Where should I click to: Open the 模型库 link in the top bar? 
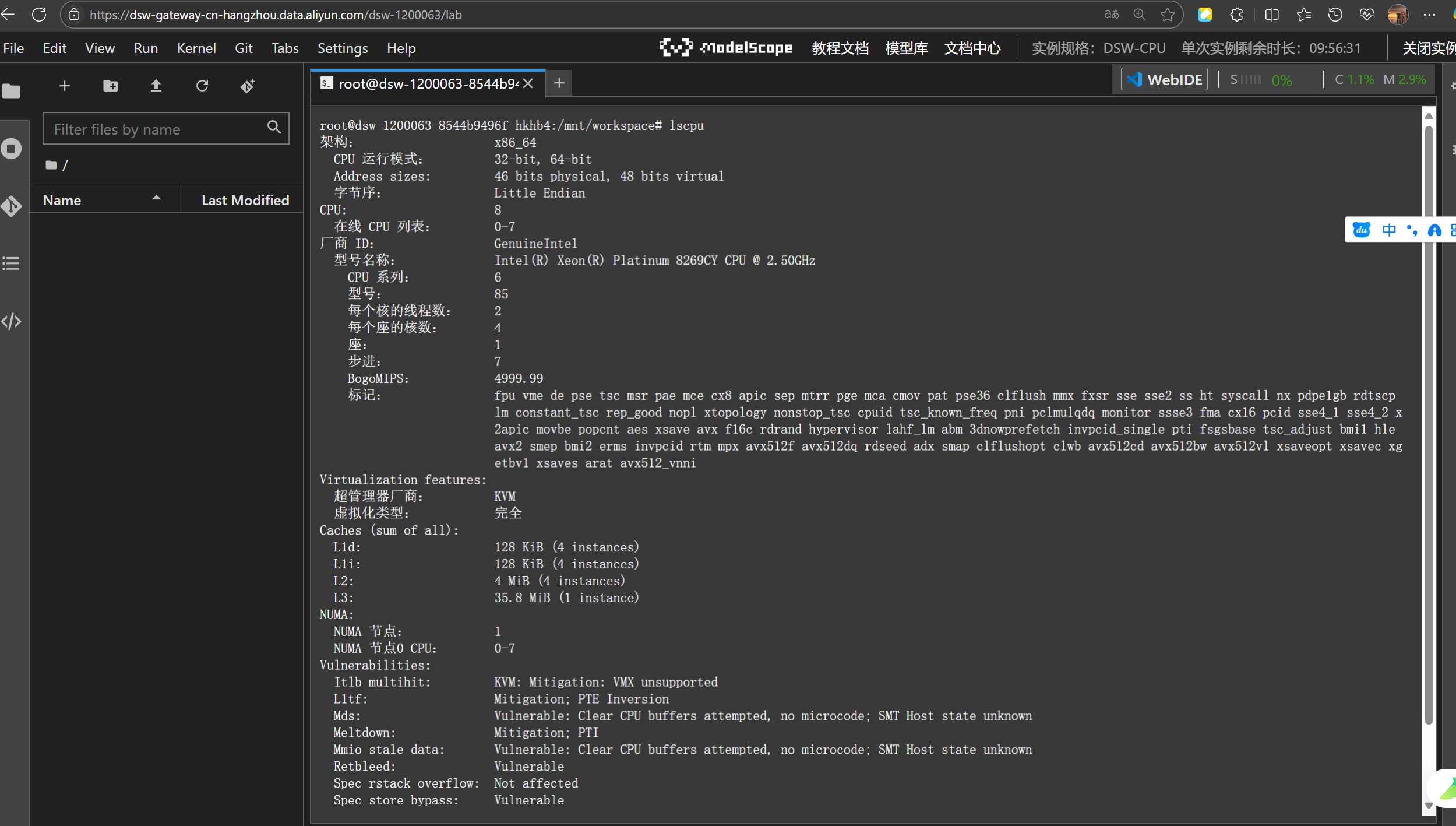[906, 48]
